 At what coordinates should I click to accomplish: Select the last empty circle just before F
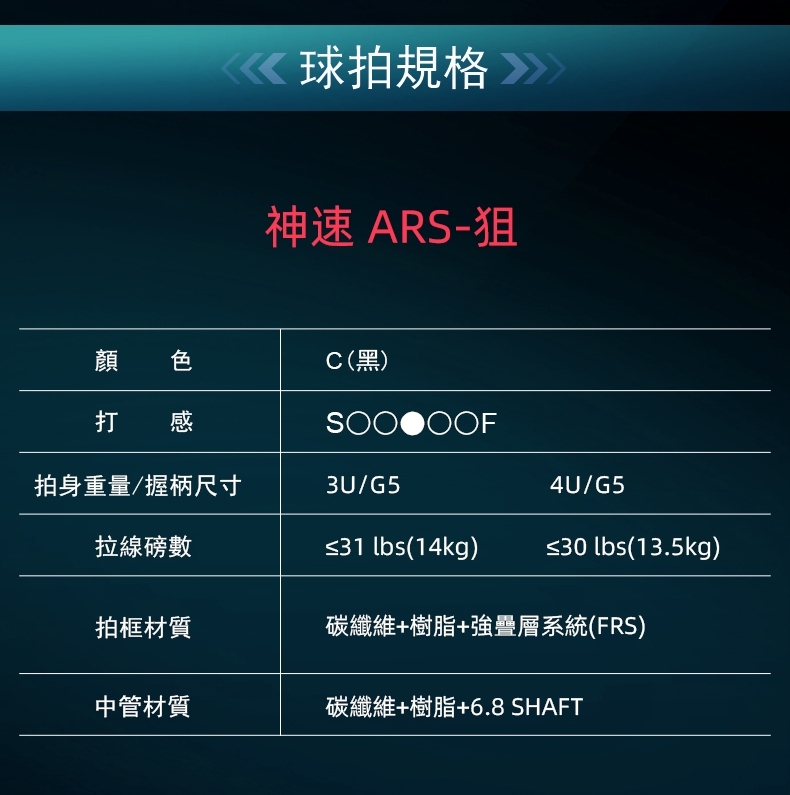(464, 424)
